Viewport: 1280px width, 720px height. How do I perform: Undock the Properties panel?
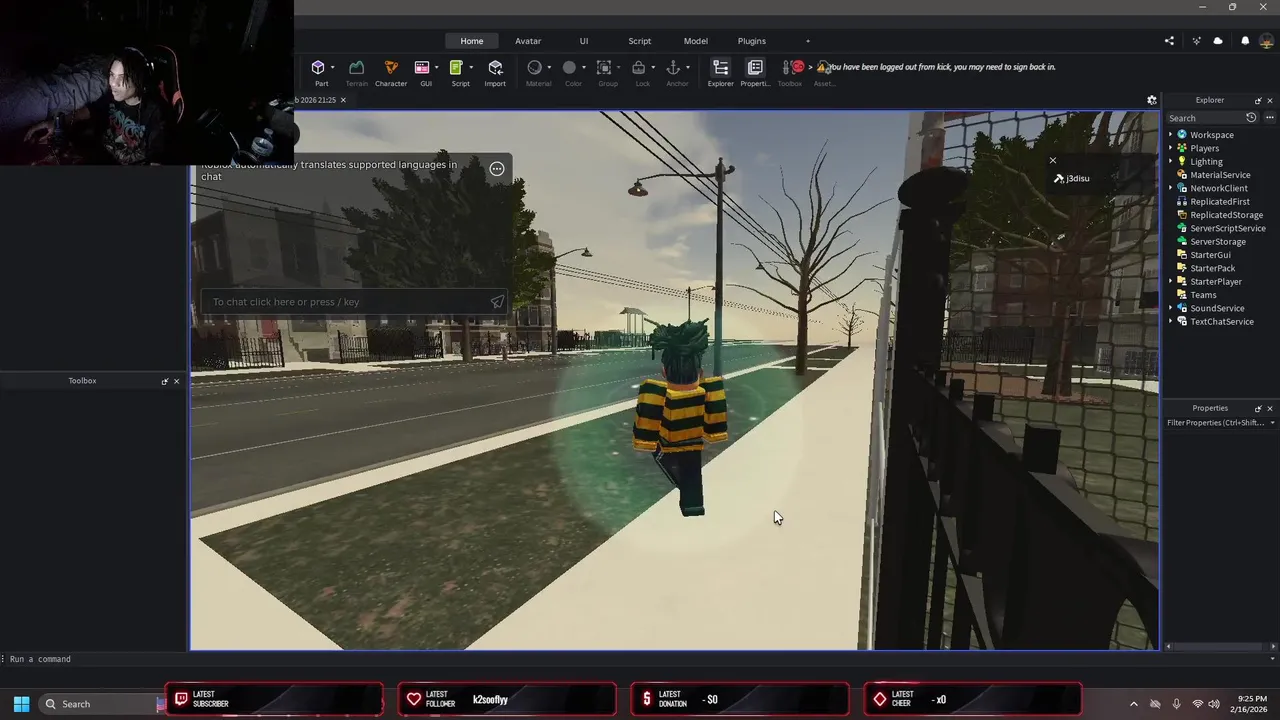pos(1258,408)
